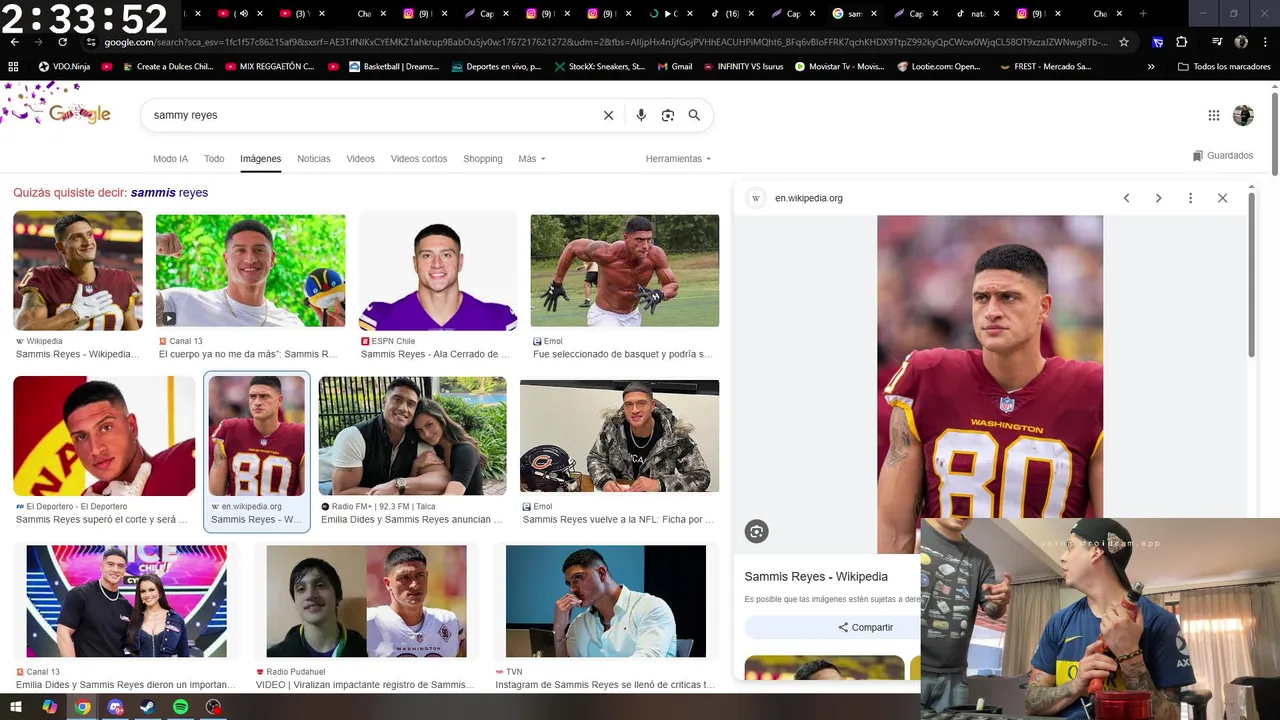This screenshot has width=1280, height=720.
Task: Open Basketball Dreamz bookmark
Action: click(x=395, y=66)
